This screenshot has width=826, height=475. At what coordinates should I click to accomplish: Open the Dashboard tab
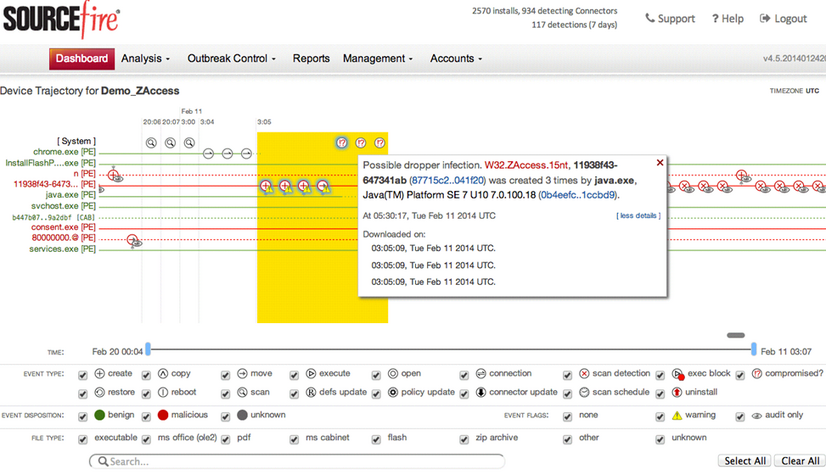tap(82, 58)
